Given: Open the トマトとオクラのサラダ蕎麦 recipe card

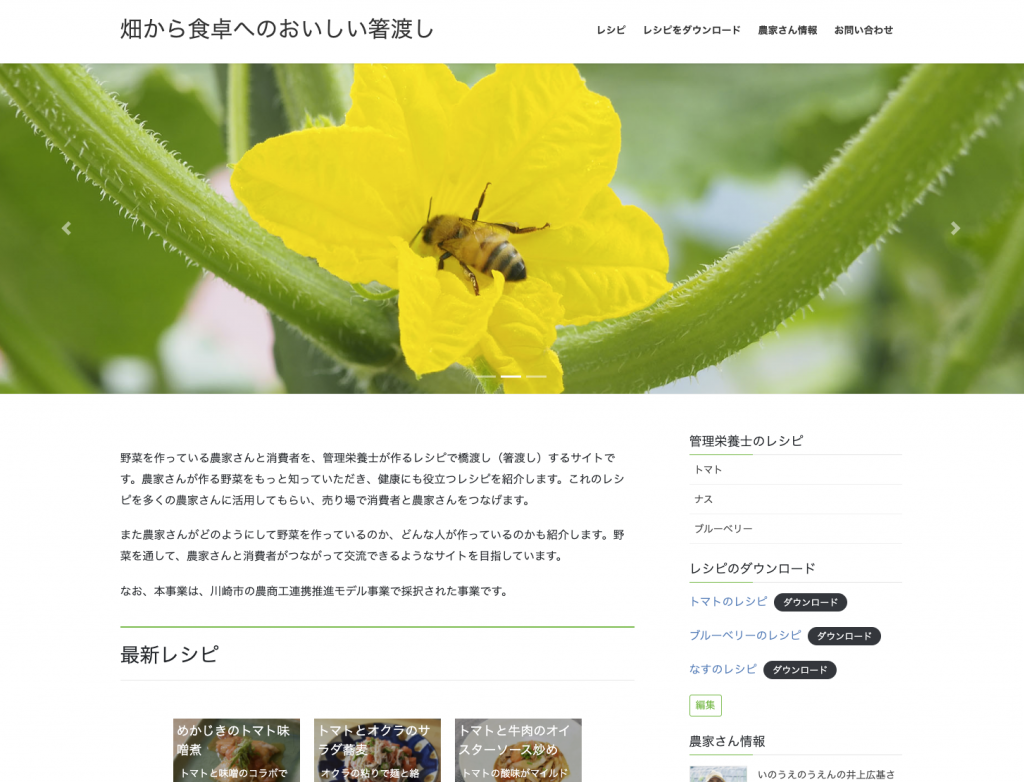Looking at the screenshot, I should tap(377, 750).
